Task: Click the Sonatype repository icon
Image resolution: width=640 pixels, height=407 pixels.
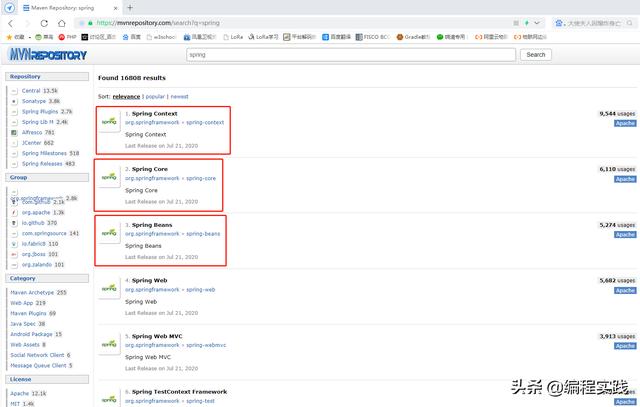Action: point(14,101)
